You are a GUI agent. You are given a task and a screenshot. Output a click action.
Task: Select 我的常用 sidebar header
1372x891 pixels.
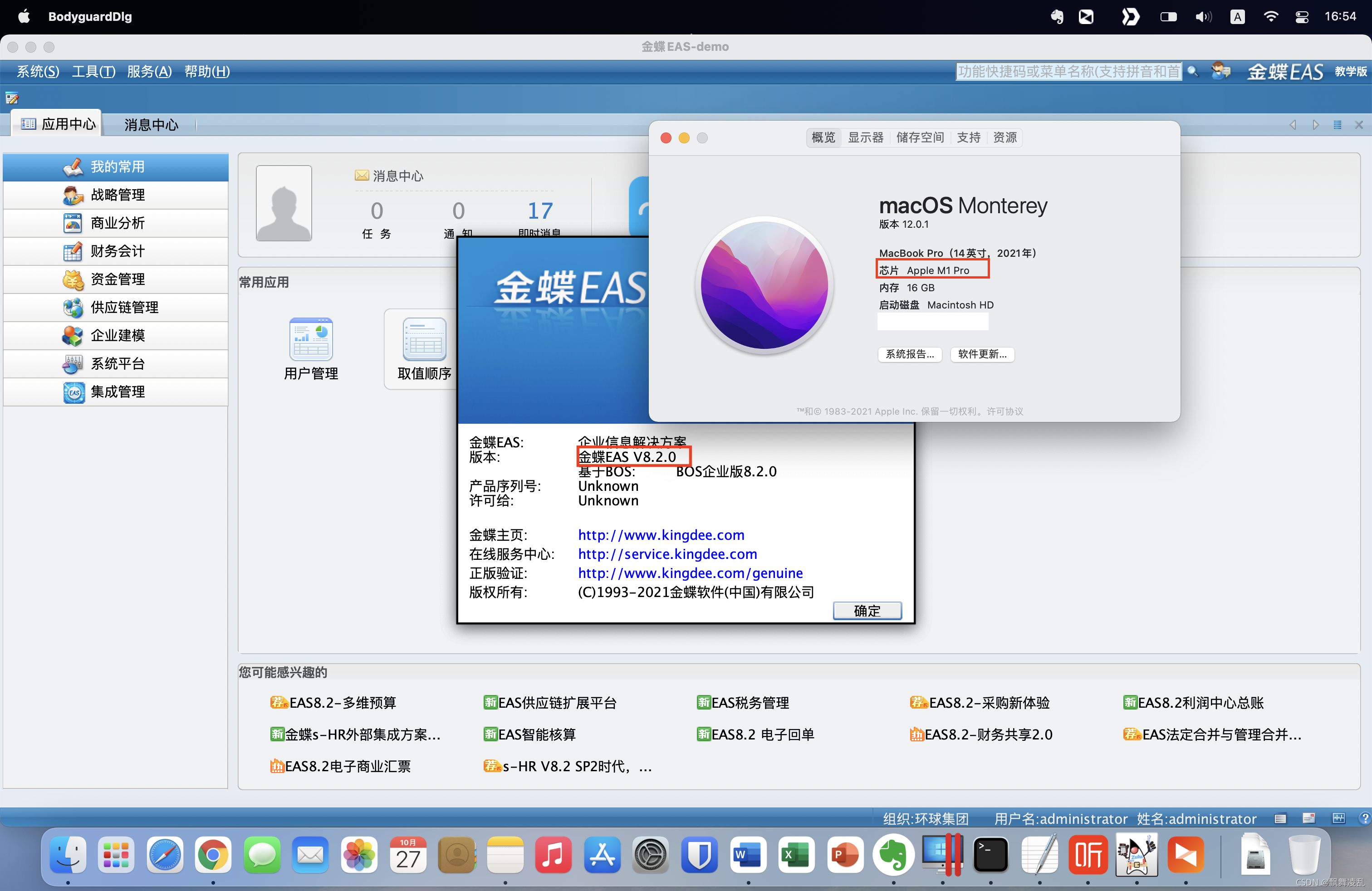pyautogui.click(x=115, y=167)
